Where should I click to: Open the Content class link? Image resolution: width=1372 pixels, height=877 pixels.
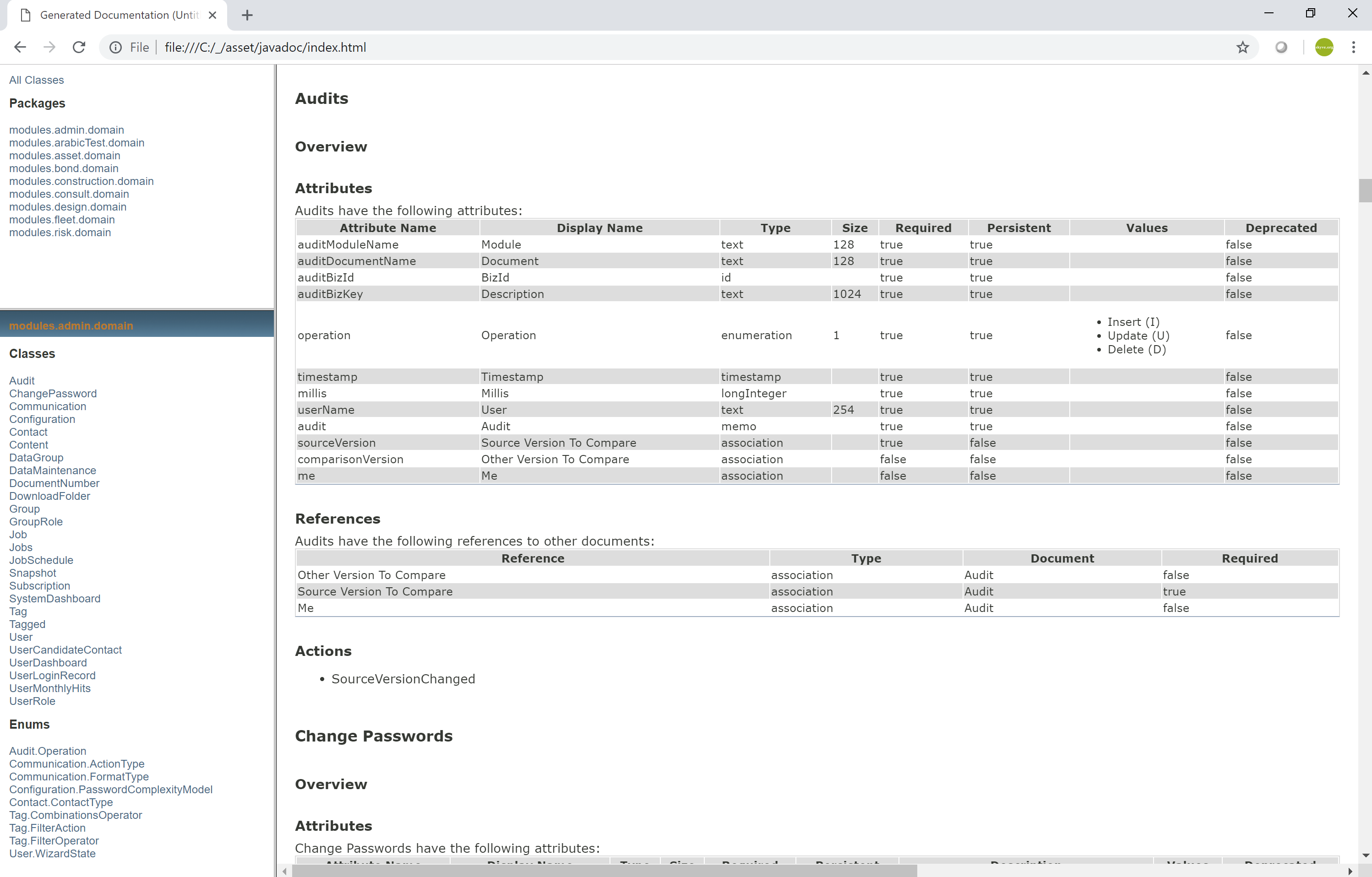tap(29, 445)
